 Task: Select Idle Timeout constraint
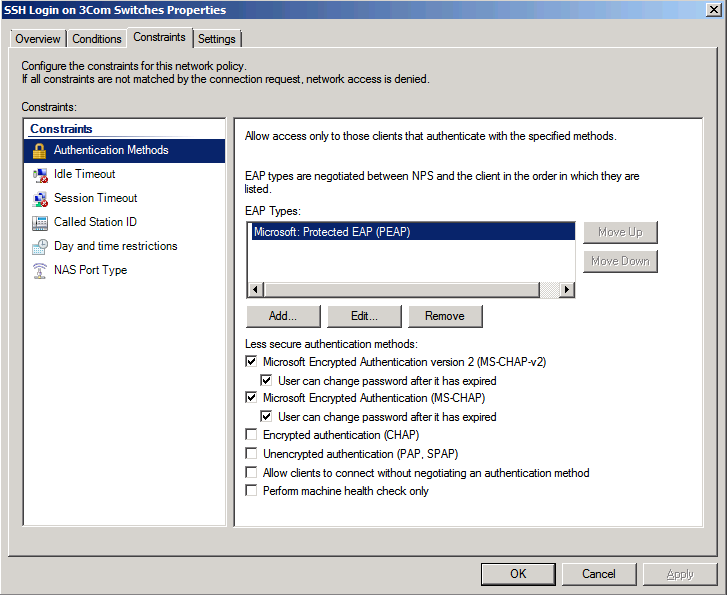tap(124, 174)
